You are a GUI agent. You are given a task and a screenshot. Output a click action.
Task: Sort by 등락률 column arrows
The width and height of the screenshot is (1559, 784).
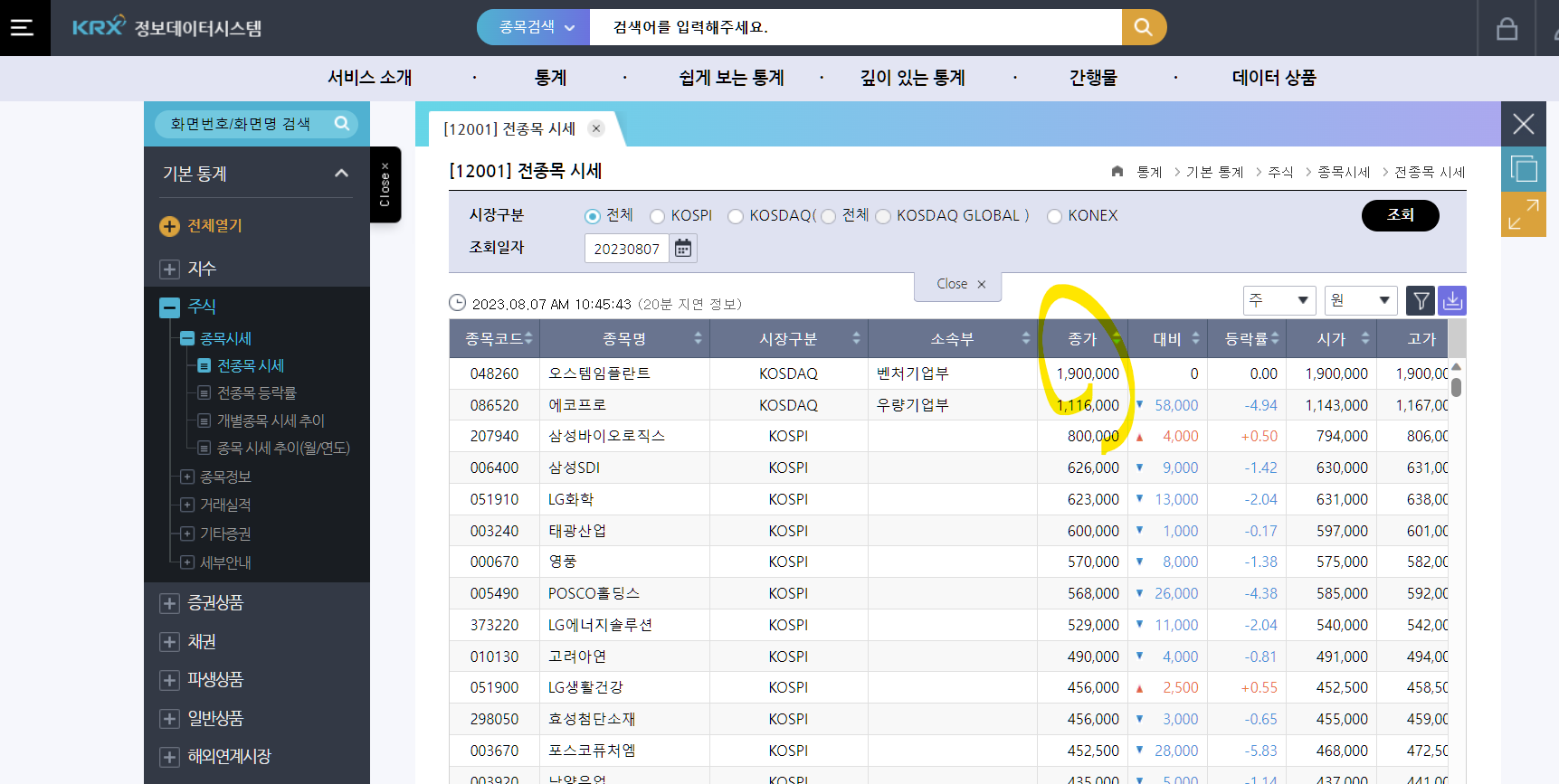click(1275, 338)
